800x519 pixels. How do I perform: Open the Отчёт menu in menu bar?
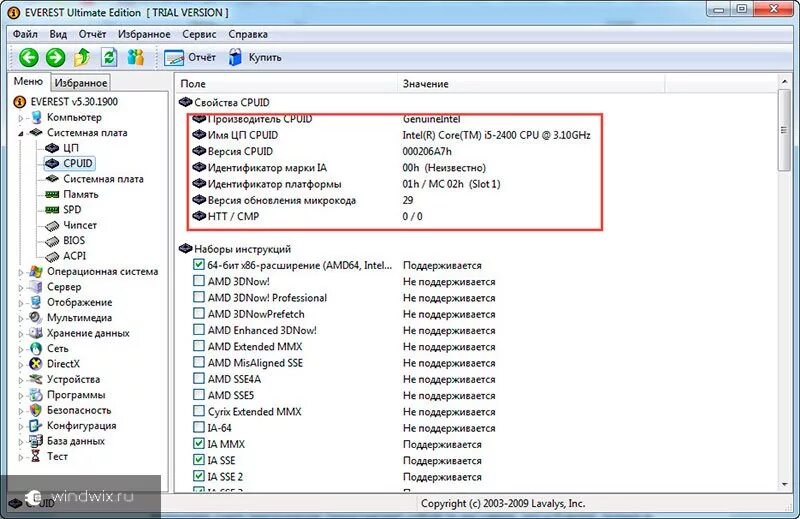92,34
